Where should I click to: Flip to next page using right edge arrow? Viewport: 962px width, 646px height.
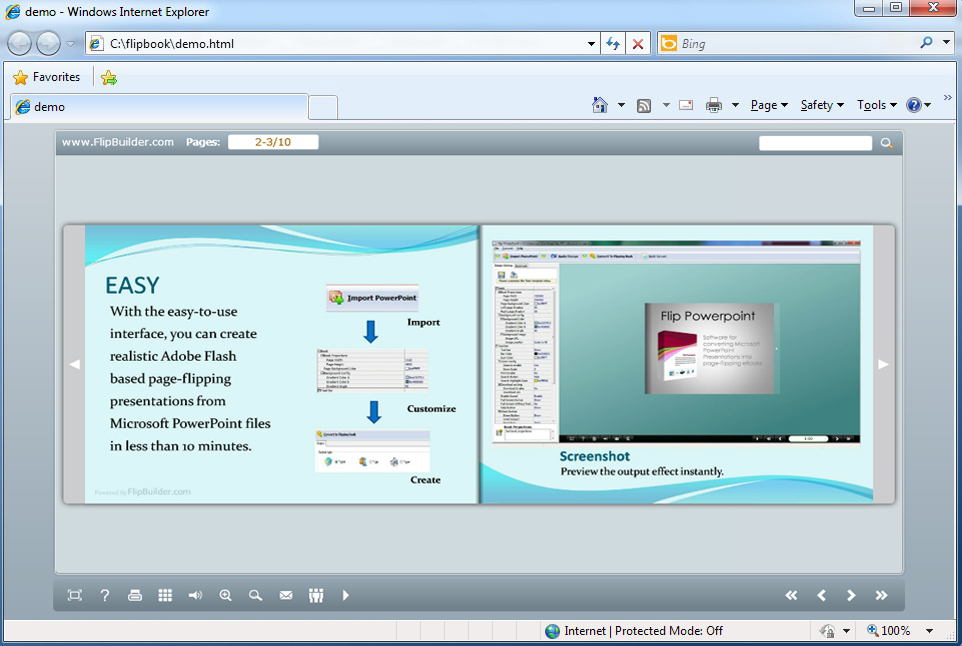pyautogui.click(x=883, y=365)
